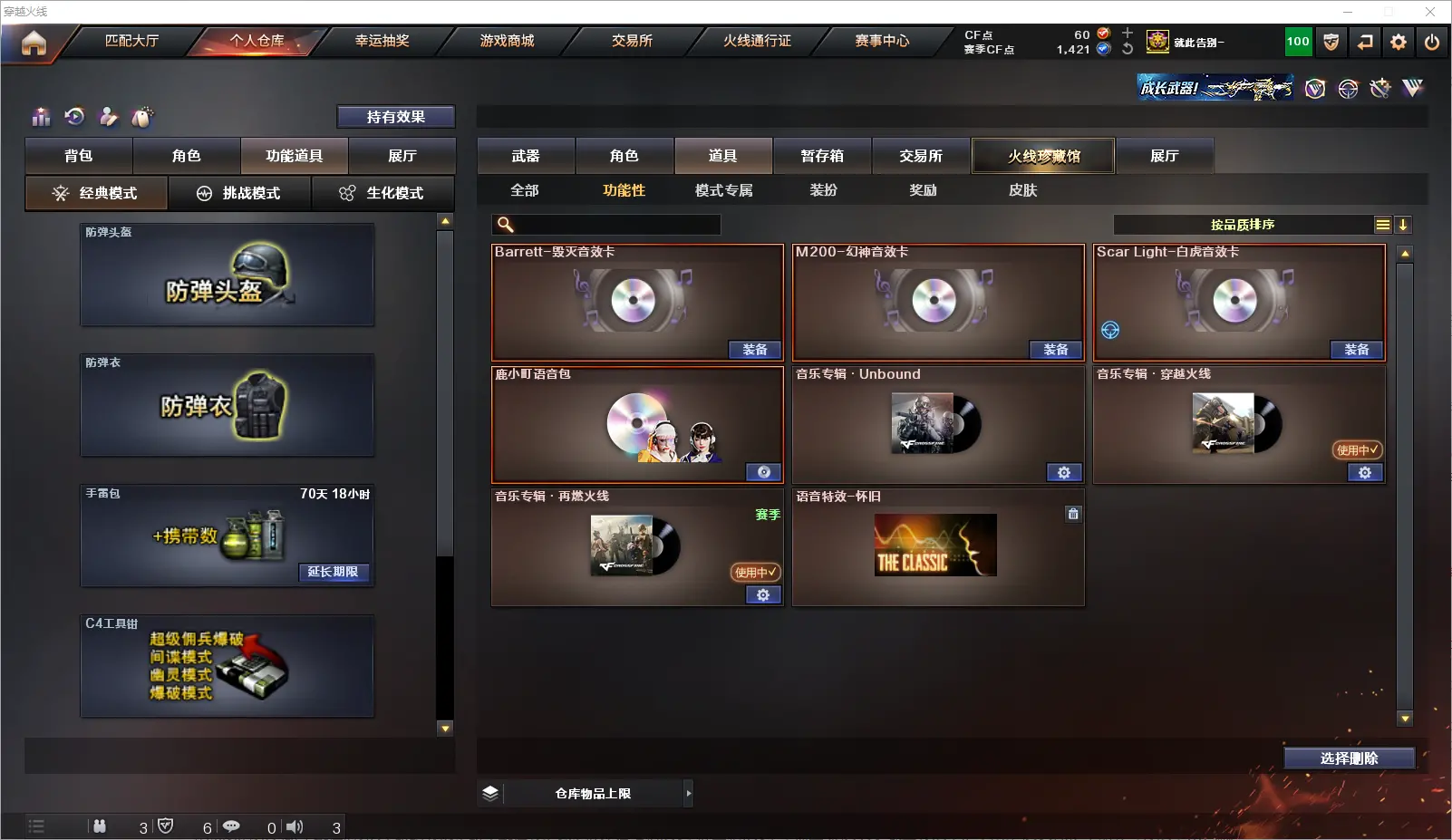Click disc icon on 鹿小町语音包 card
Screen dimensions: 1452x840
click(763, 472)
